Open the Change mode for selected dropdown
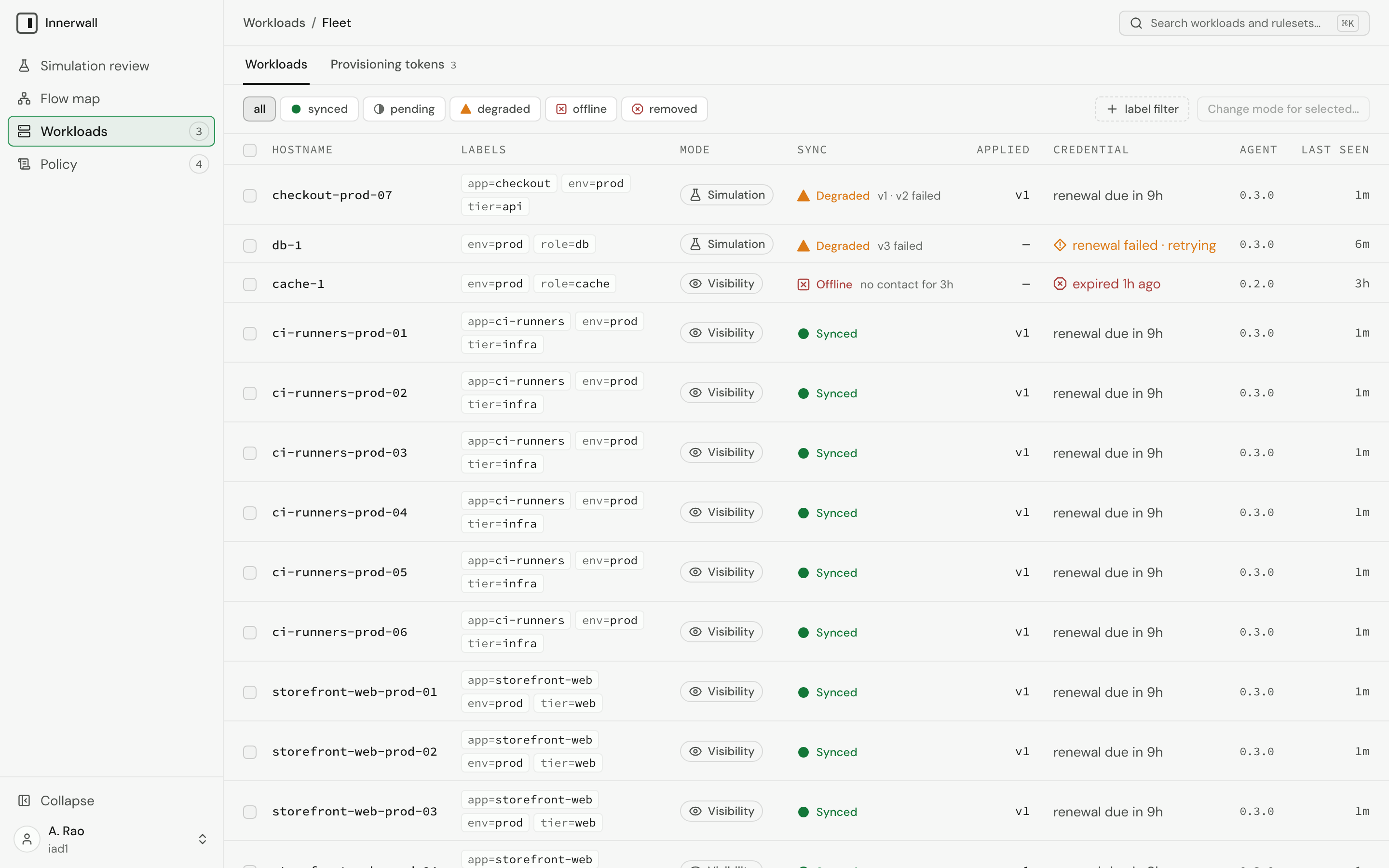This screenshot has width=1389, height=868. click(1283, 109)
